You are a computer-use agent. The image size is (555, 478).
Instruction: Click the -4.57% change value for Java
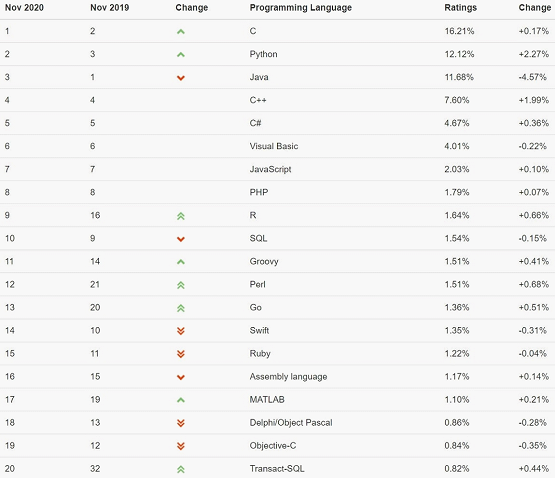click(x=533, y=77)
